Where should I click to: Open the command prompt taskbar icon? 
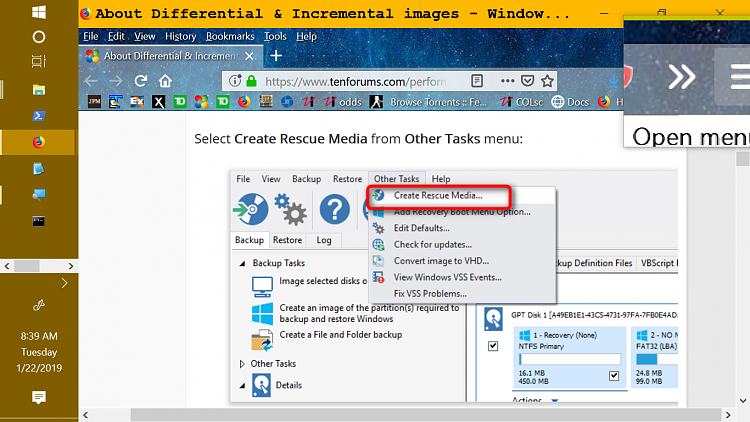(x=39, y=221)
